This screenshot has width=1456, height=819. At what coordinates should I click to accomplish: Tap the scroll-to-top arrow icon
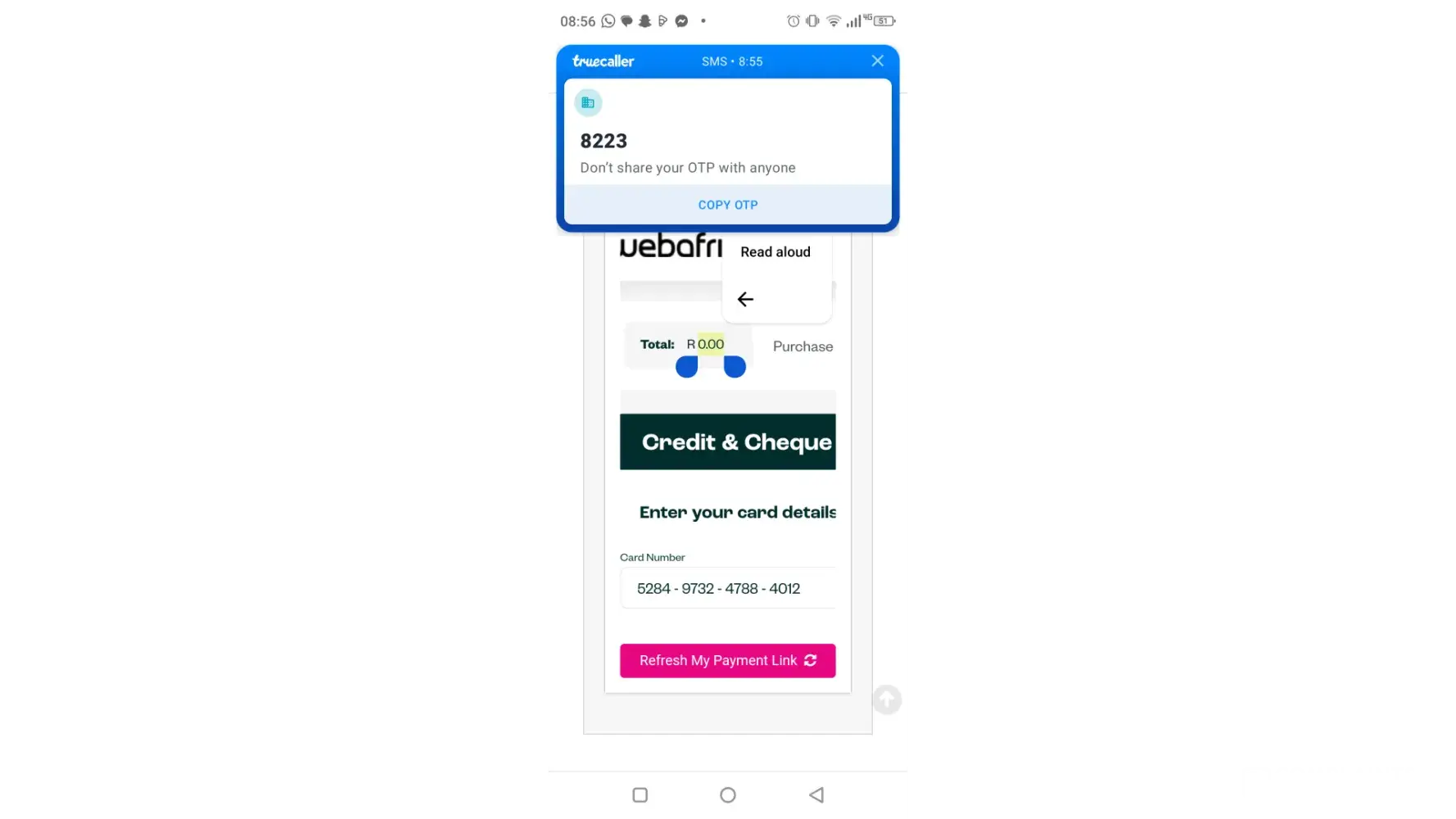[886, 700]
